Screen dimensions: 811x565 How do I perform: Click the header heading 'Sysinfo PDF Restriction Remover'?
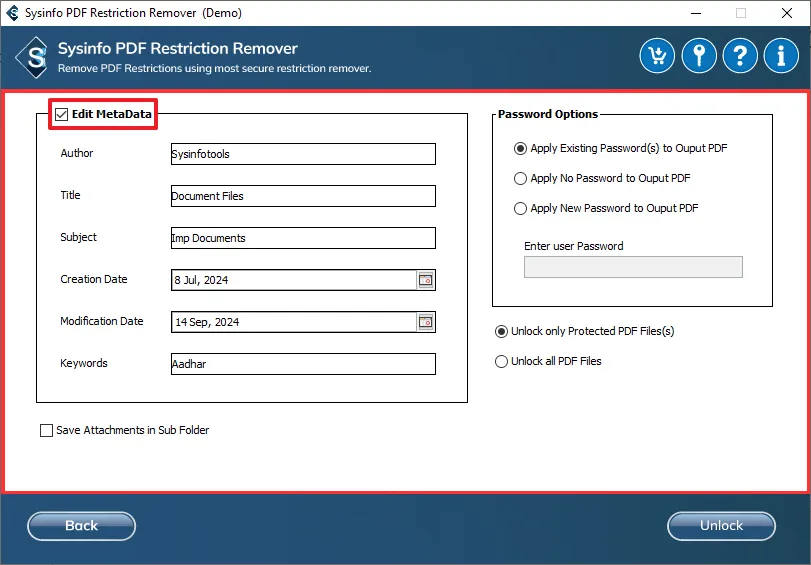tap(177, 49)
